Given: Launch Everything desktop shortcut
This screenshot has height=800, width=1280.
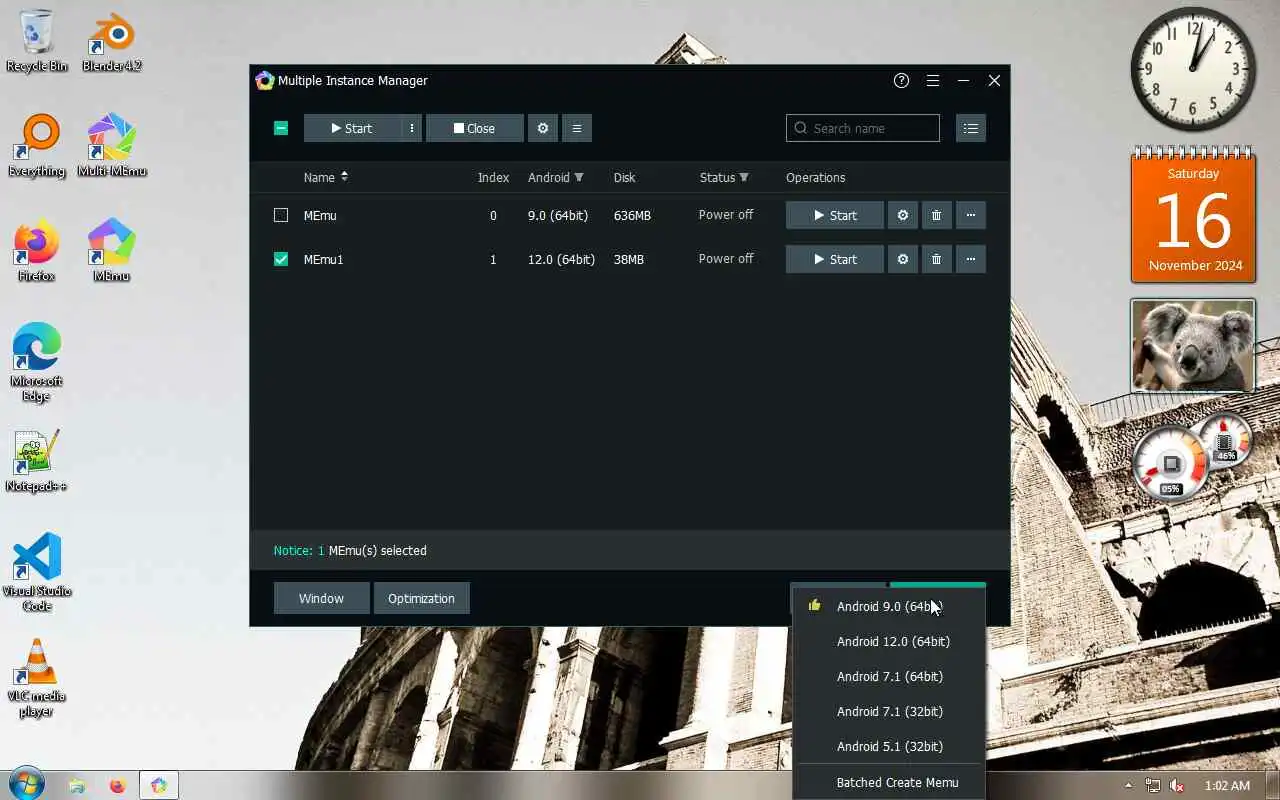Looking at the screenshot, I should pyautogui.click(x=37, y=147).
